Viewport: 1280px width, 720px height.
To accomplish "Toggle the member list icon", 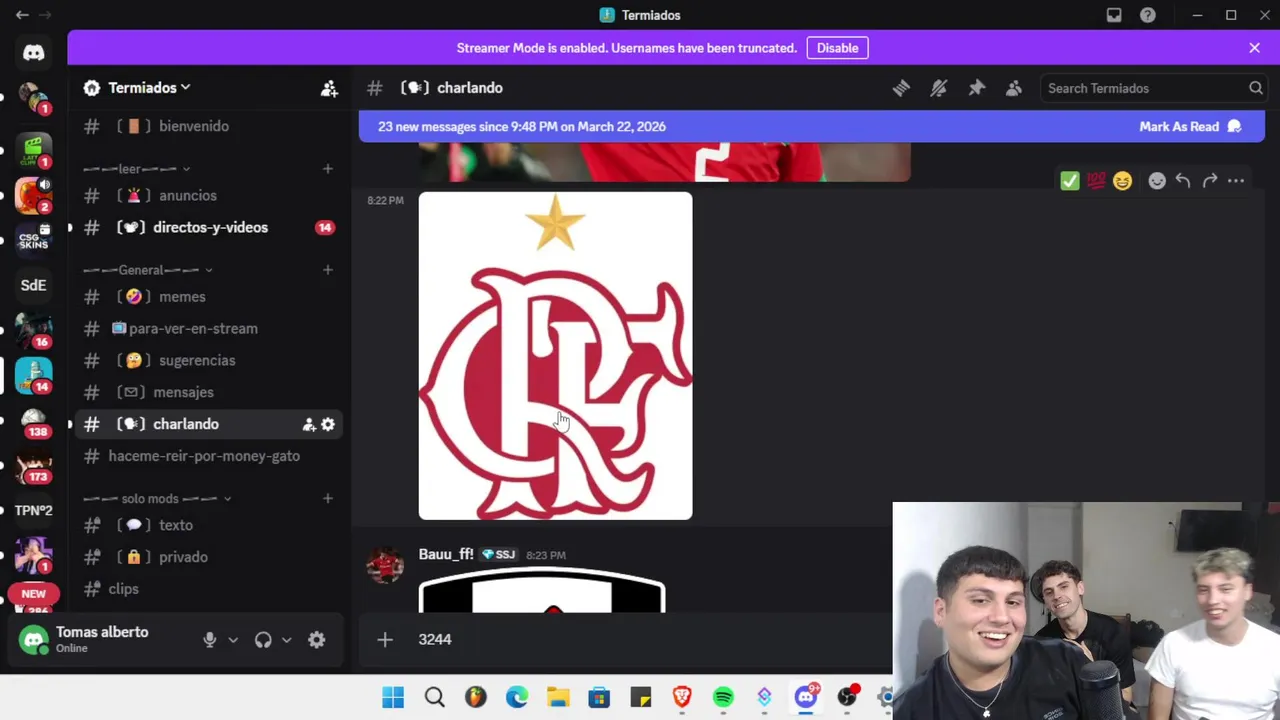I will click(1014, 88).
